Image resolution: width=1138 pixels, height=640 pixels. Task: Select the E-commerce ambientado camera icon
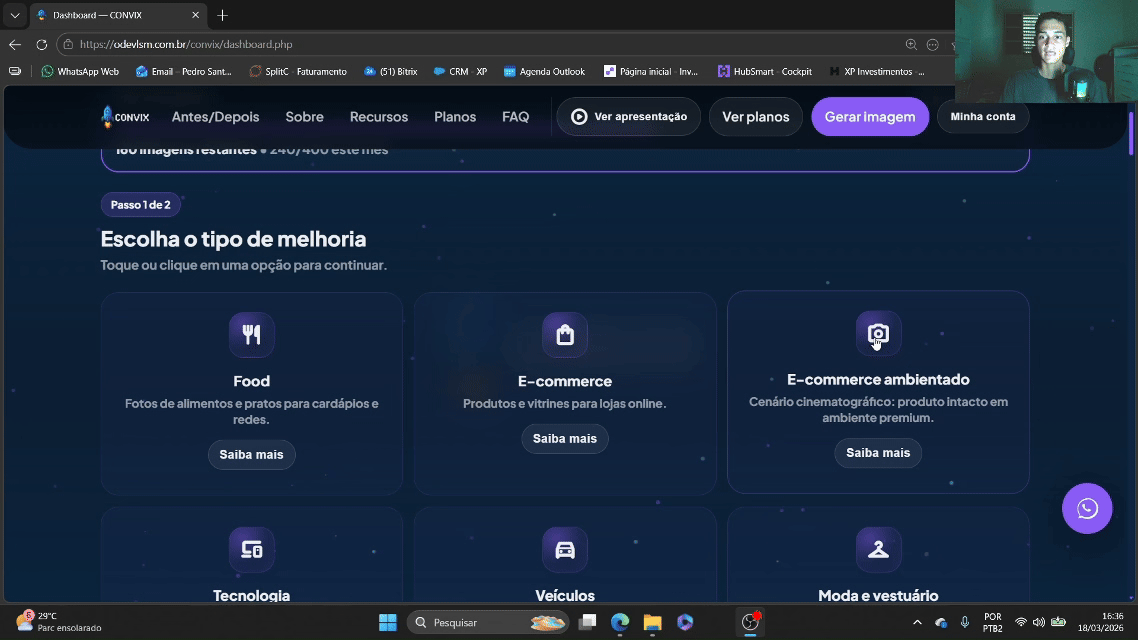(x=877, y=334)
